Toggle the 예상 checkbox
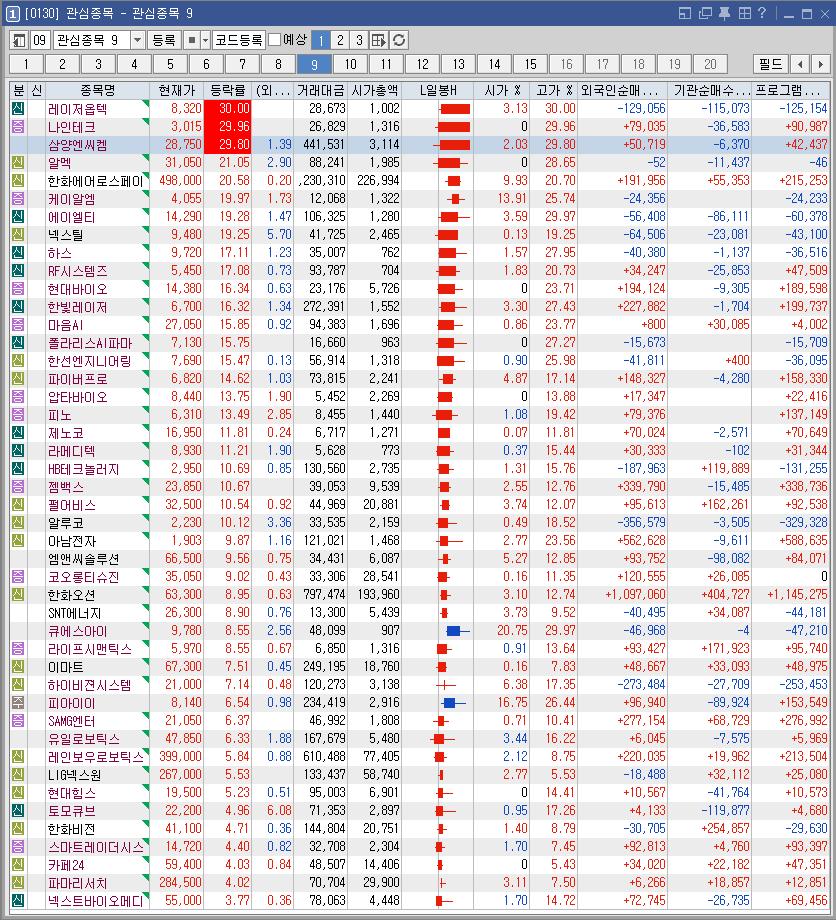The width and height of the screenshot is (836, 920). click(275, 40)
